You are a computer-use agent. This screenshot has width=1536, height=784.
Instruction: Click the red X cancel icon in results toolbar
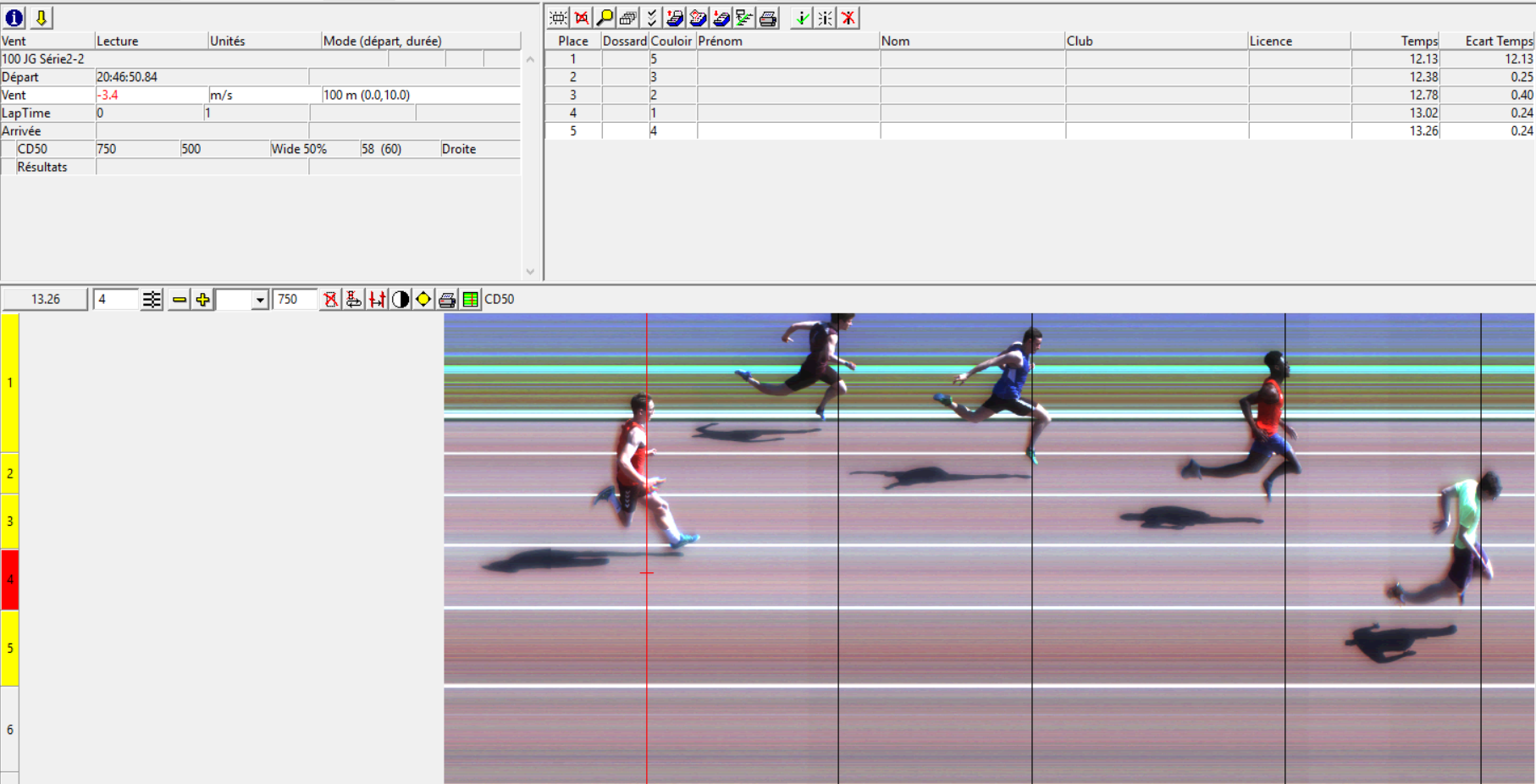click(x=848, y=18)
